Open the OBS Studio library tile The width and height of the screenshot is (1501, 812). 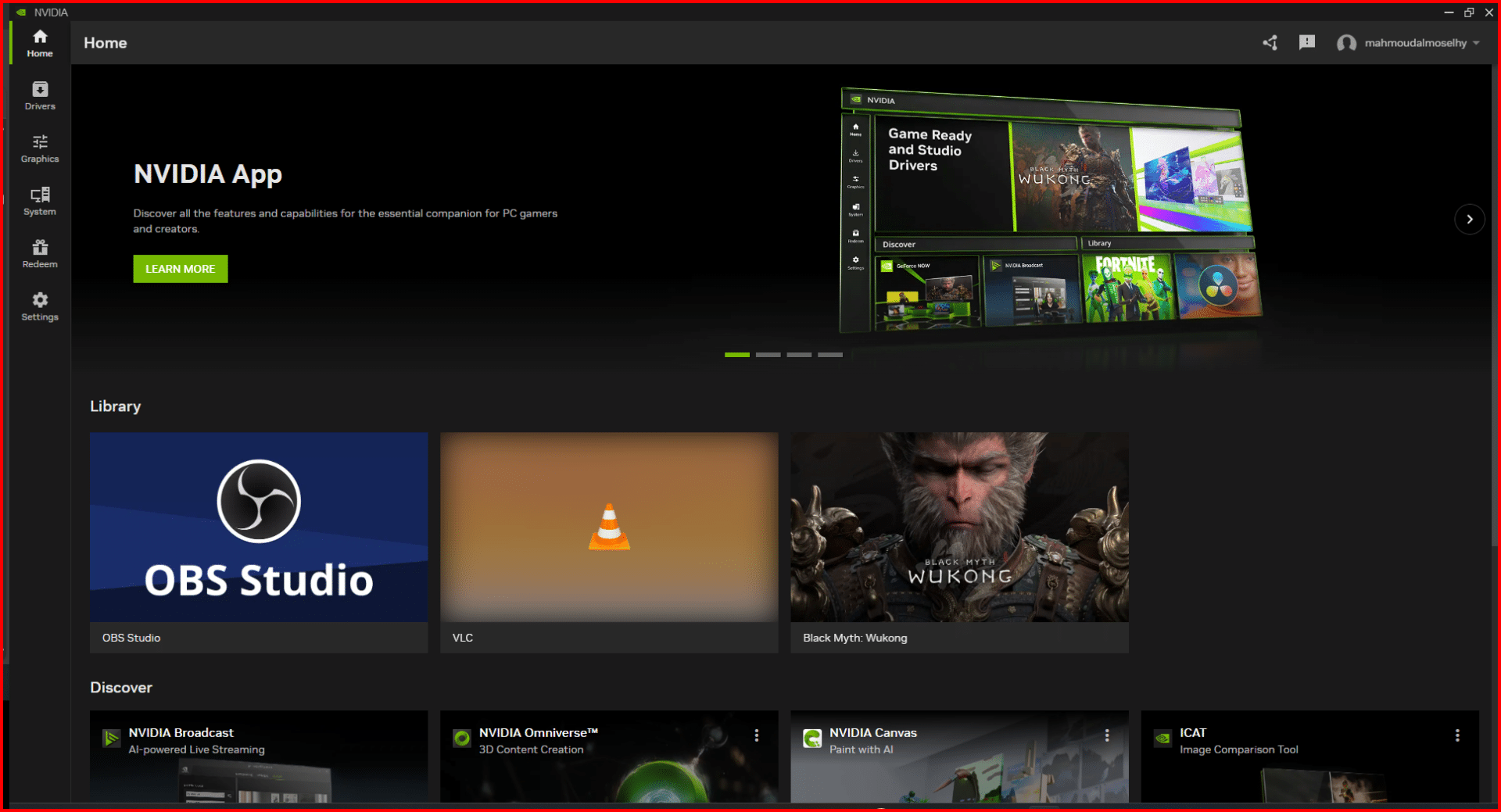(x=259, y=542)
